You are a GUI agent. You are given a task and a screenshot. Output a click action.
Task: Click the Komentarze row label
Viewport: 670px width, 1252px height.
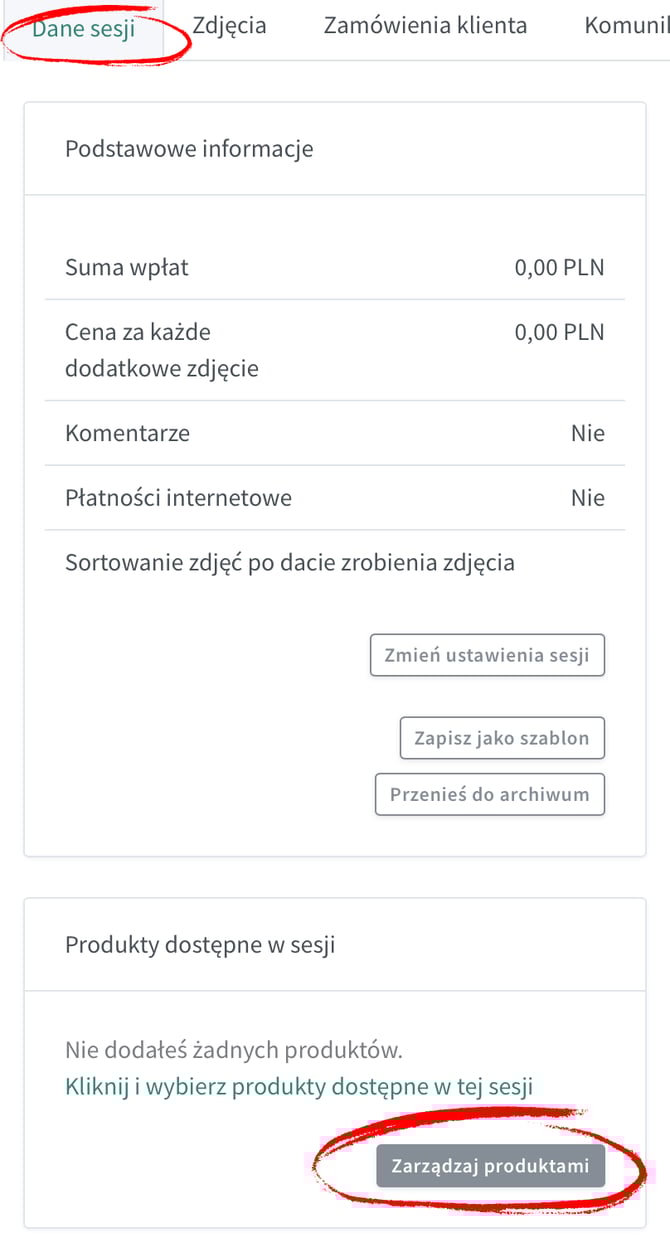click(x=127, y=433)
